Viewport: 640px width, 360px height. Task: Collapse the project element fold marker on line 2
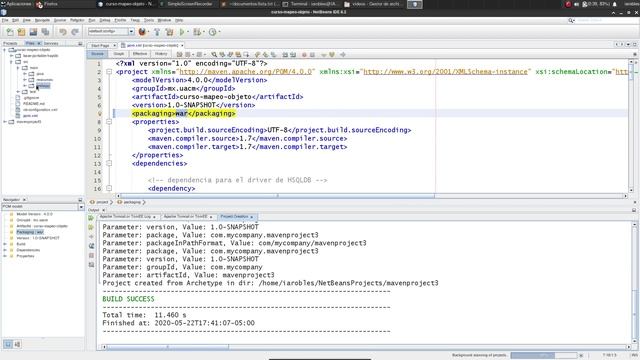109,72
